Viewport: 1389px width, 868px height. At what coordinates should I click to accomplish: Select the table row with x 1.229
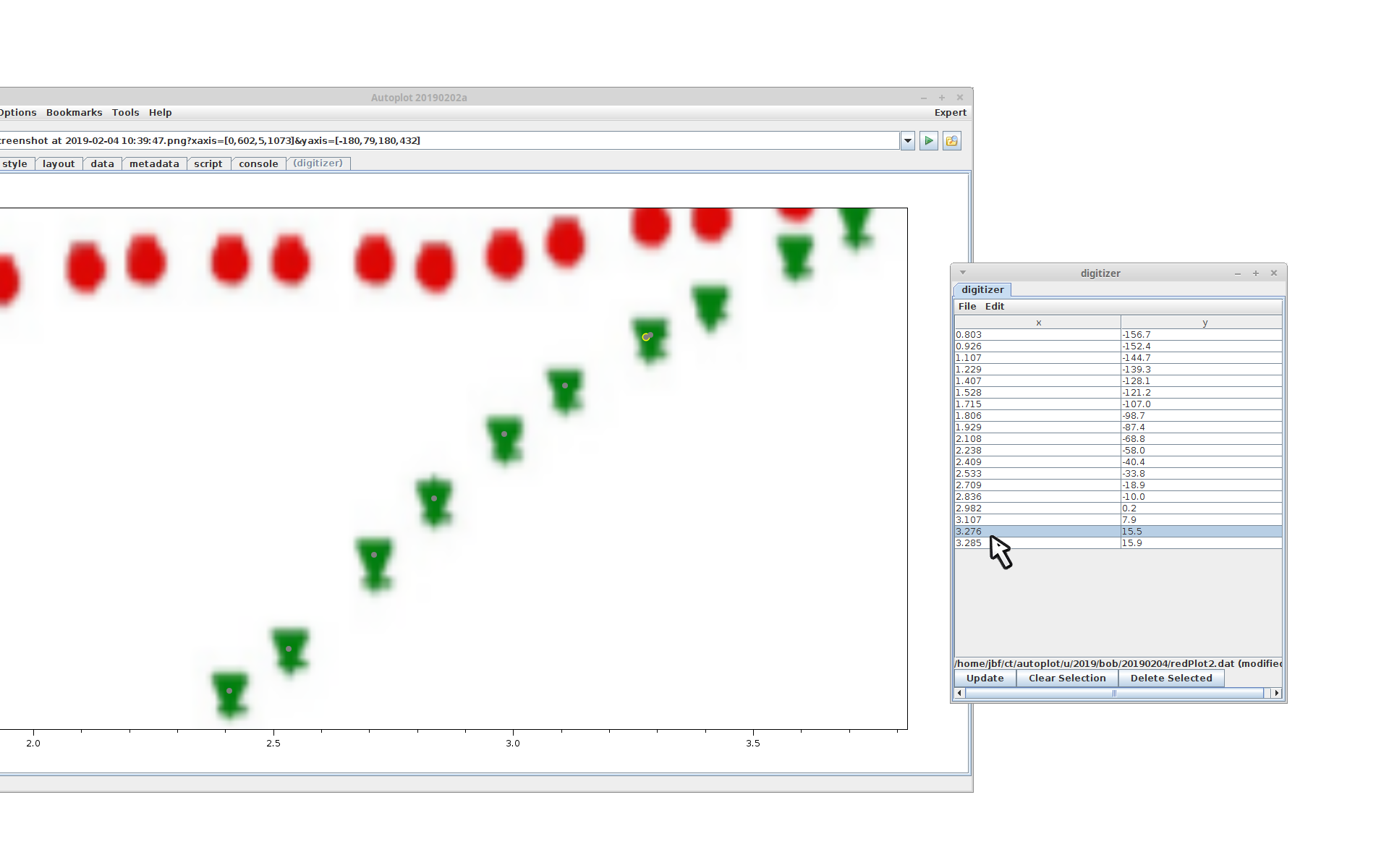coord(1118,370)
